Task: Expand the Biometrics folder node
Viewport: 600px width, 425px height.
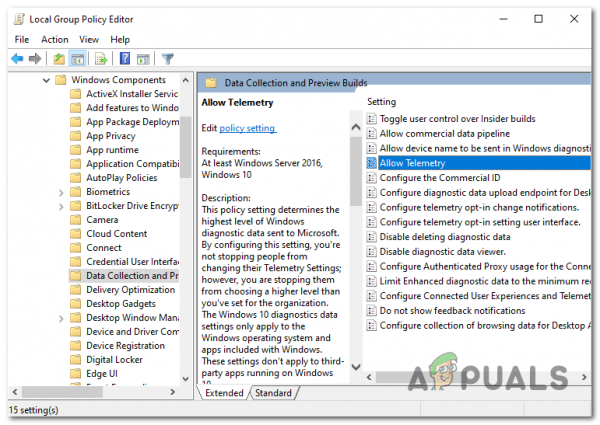Action: pos(61,192)
